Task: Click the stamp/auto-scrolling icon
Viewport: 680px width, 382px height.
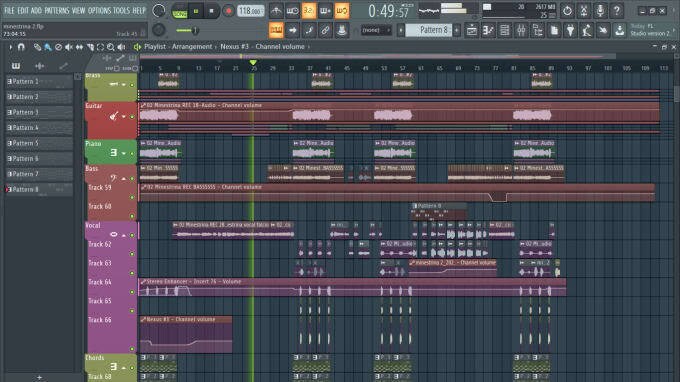Action: (341, 30)
